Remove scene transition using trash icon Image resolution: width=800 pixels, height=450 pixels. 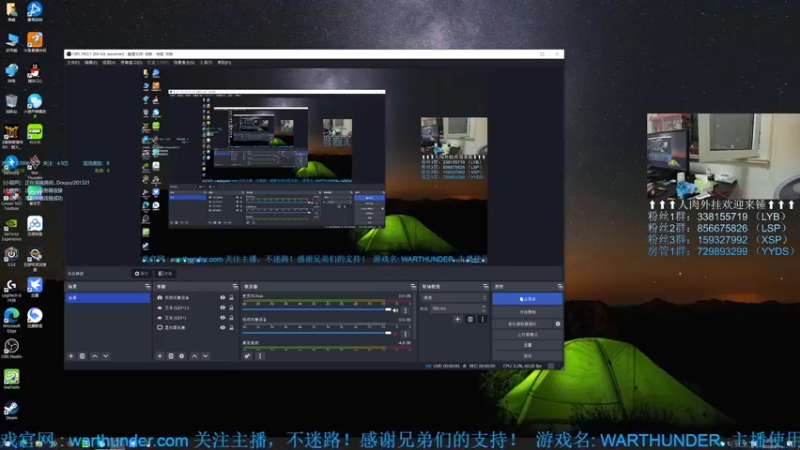[470, 319]
